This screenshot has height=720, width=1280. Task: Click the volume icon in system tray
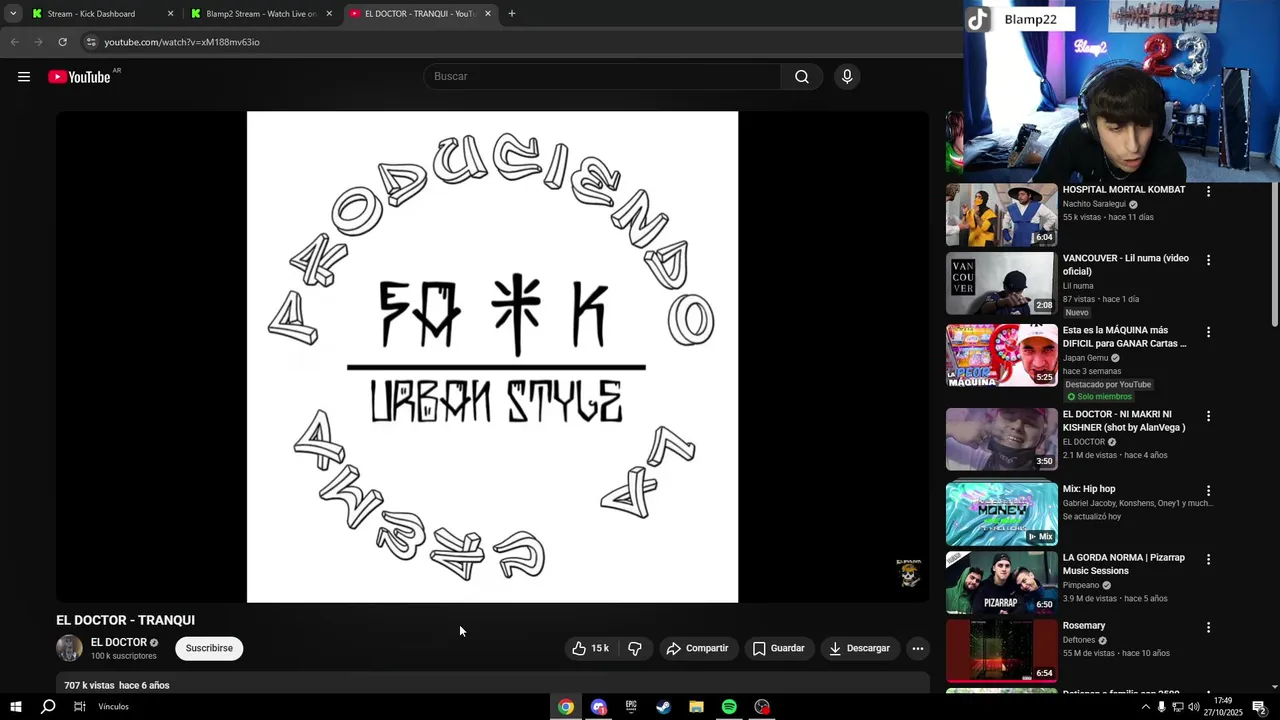pyautogui.click(x=1193, y=707)
